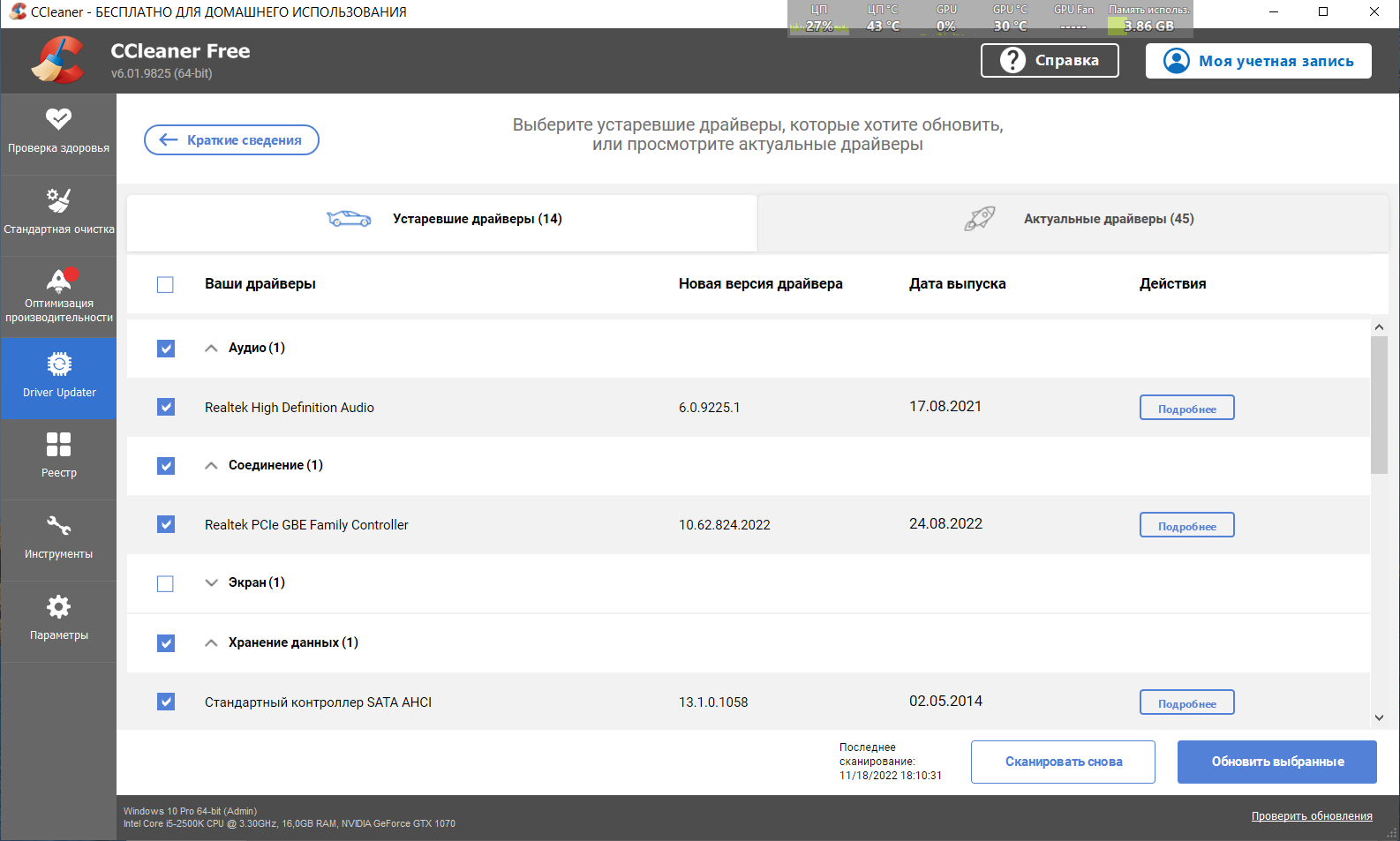Click the driver list scrollbar thumb
The height and width of the screenshot is (841, 1400).
point(1379,406)
